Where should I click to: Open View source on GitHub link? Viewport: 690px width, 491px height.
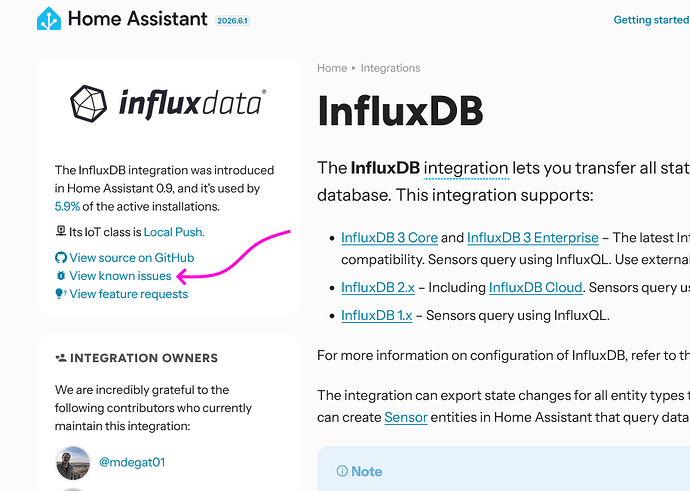click(x=132, y=258)
